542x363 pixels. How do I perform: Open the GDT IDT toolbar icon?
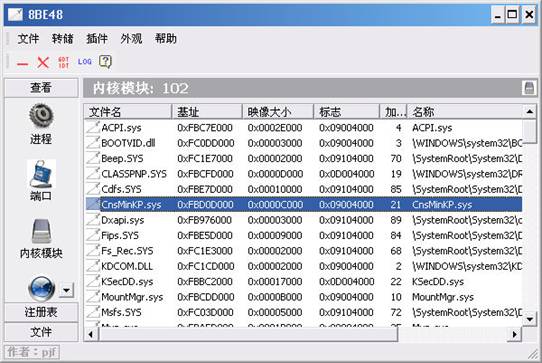[64, 63]
